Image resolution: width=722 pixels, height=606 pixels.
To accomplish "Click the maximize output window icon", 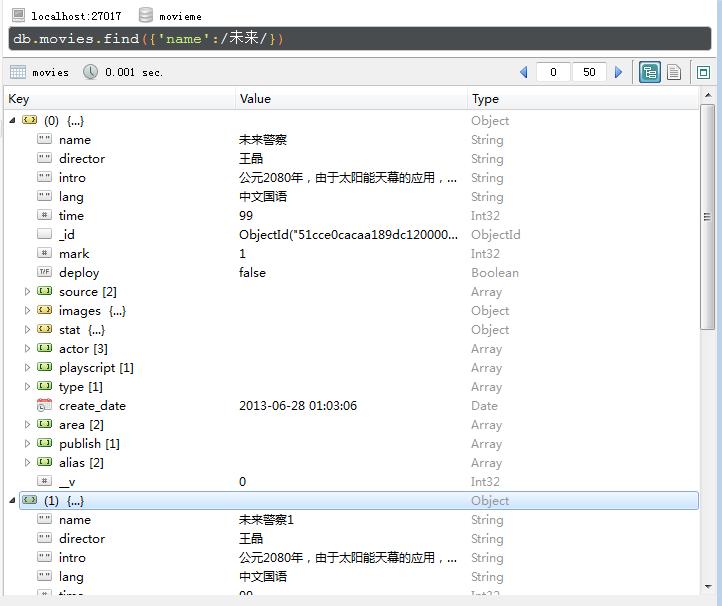I will point(703,72).
